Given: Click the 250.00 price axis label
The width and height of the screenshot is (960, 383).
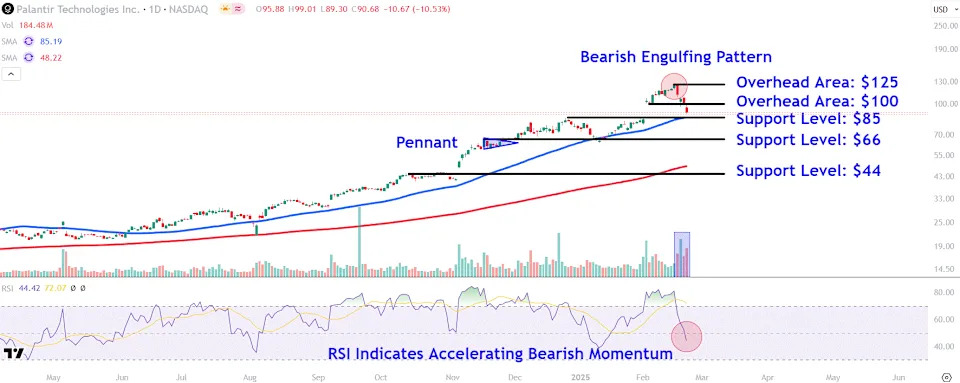Looking at the screenshot, I should click(x=945, y=26).
